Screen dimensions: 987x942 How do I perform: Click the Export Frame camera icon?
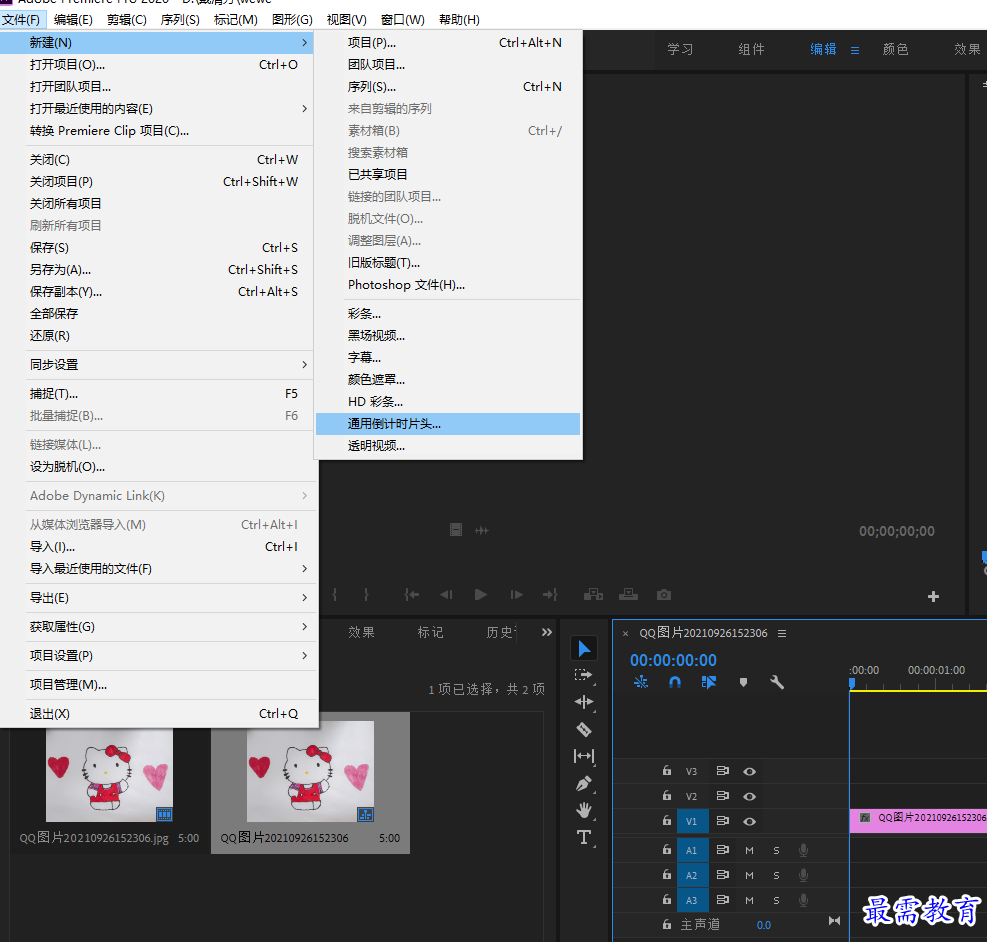663,595
